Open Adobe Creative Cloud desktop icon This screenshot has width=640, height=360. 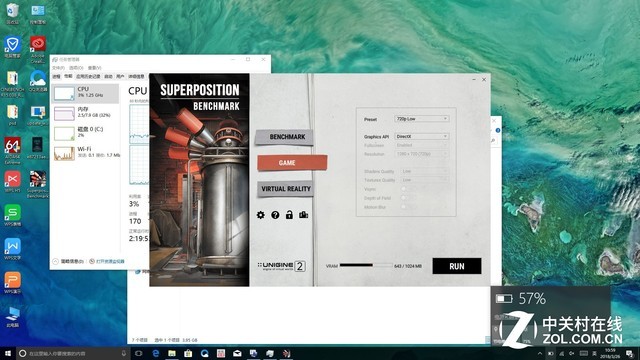(x=38, y=49)
